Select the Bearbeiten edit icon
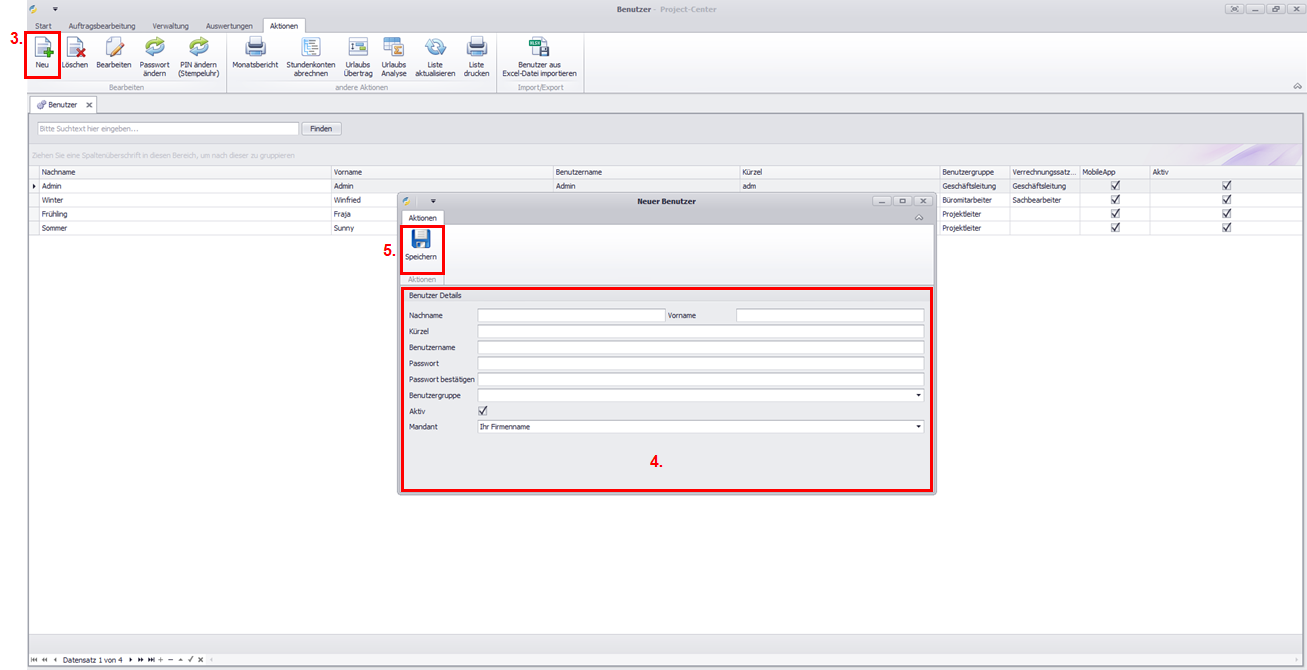Viewport: 1307px width, 670px height. coord(114,47)
